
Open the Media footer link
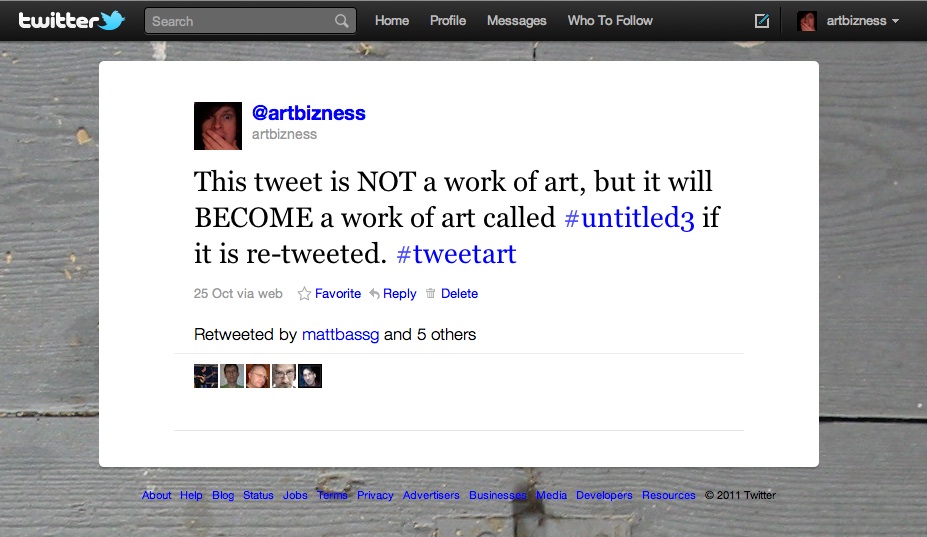[552, 496]
